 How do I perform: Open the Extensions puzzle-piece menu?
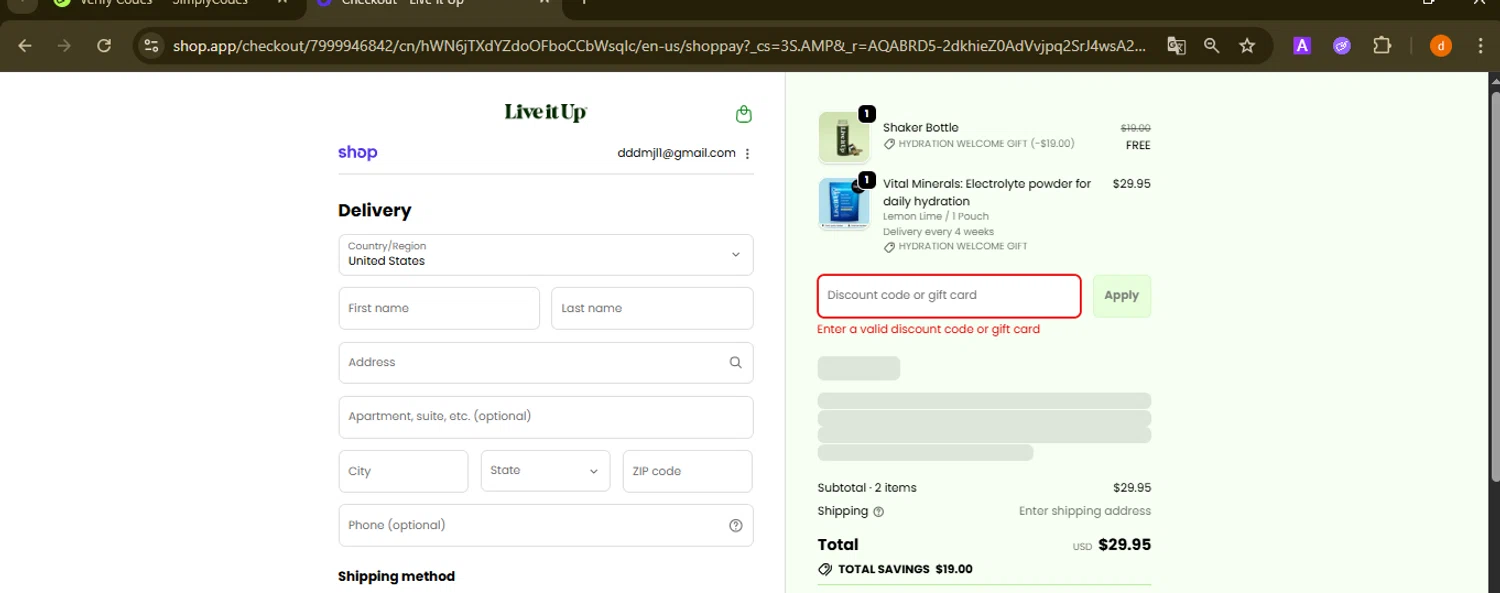coord(1382,45)
